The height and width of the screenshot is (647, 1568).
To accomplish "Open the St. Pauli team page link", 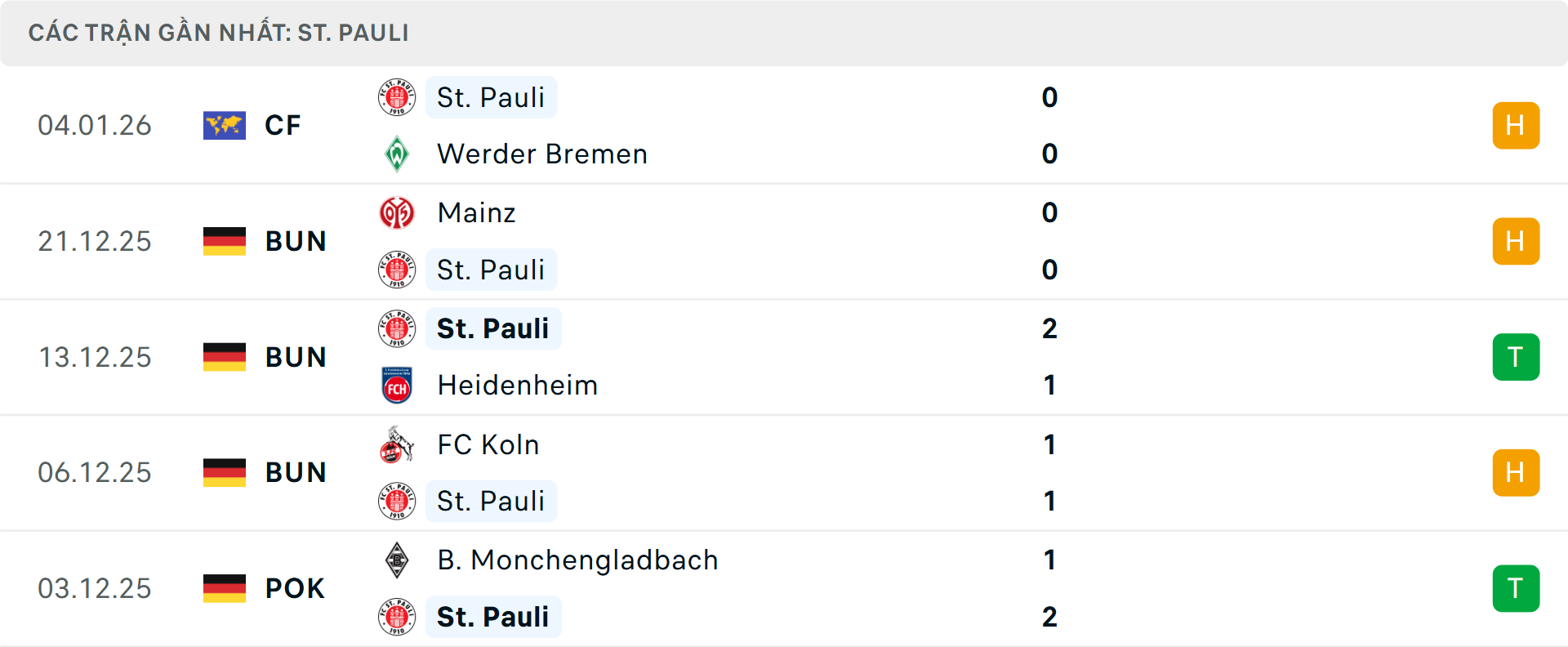I will (x=491, y=97).
